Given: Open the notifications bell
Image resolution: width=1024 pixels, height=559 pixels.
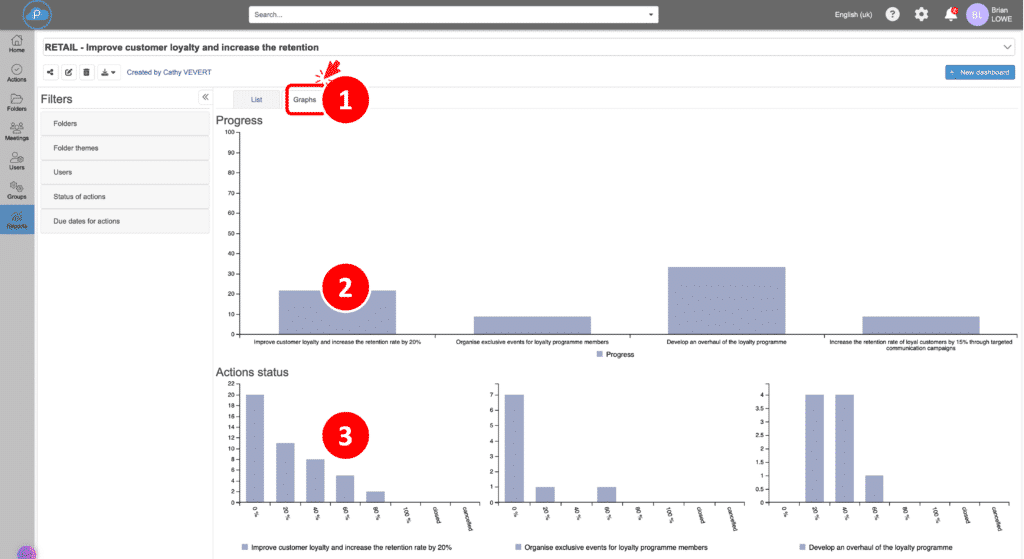Looking at the screenshot, I should pos(950,15).
